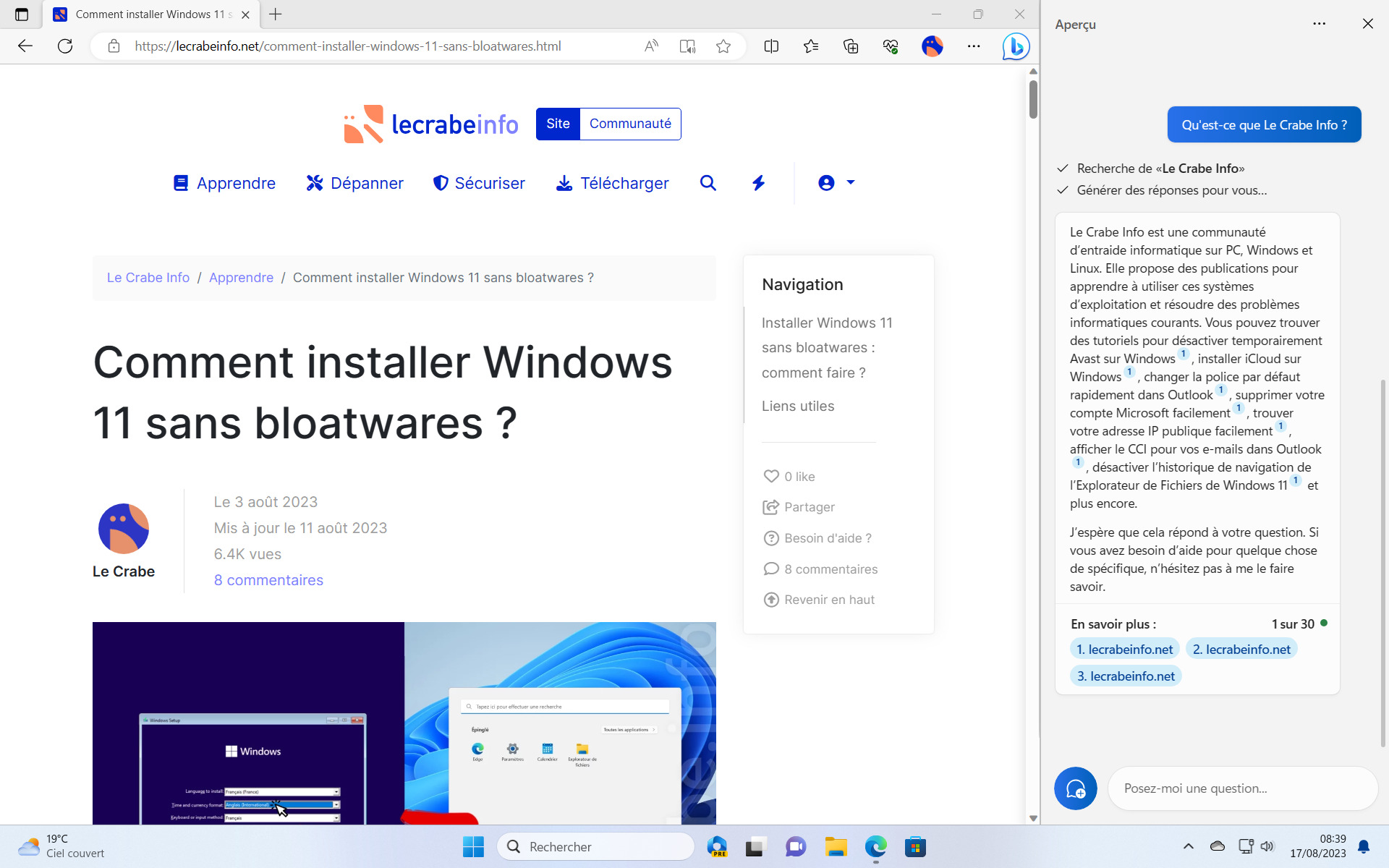Click Qu'est-ce que Le Crabe Info ? bubble

tap(1264, 125)
